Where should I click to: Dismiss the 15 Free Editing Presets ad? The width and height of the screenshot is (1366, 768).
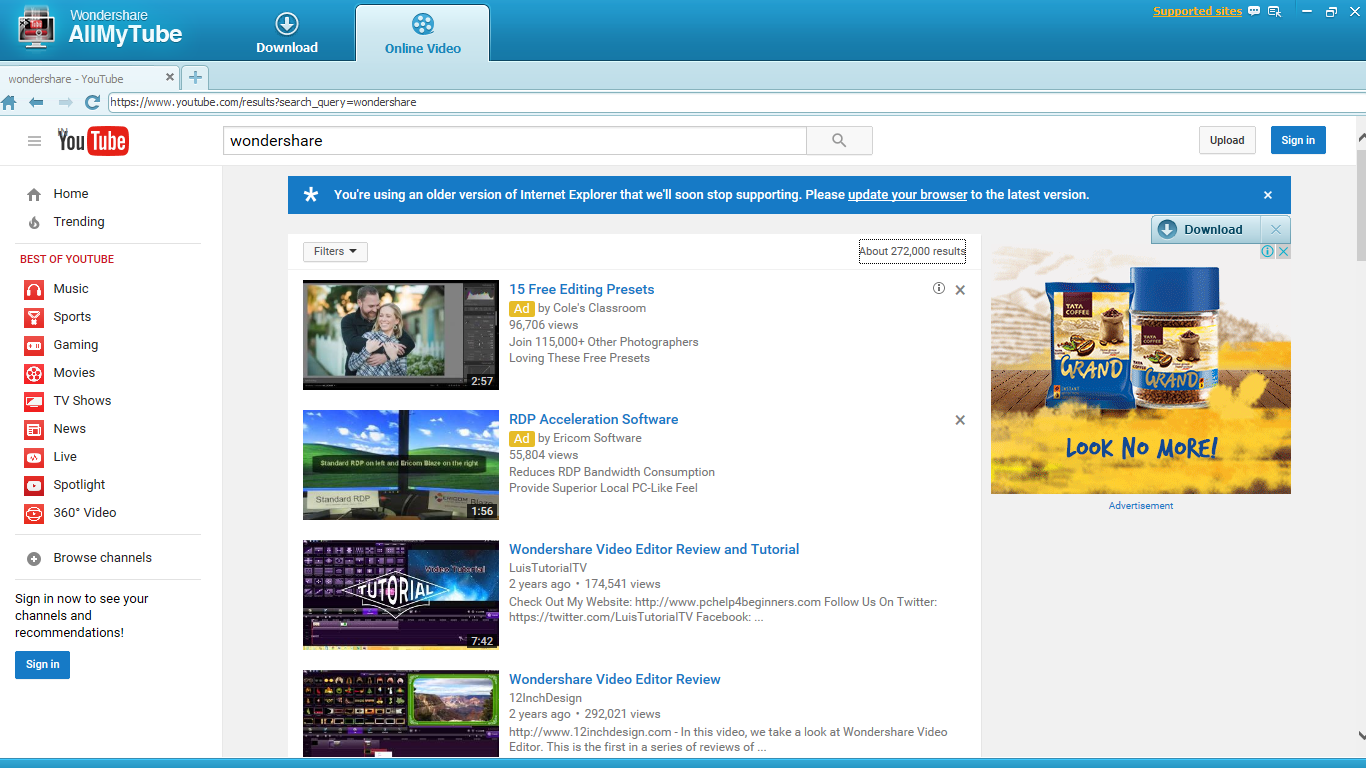tap(960, 290)
